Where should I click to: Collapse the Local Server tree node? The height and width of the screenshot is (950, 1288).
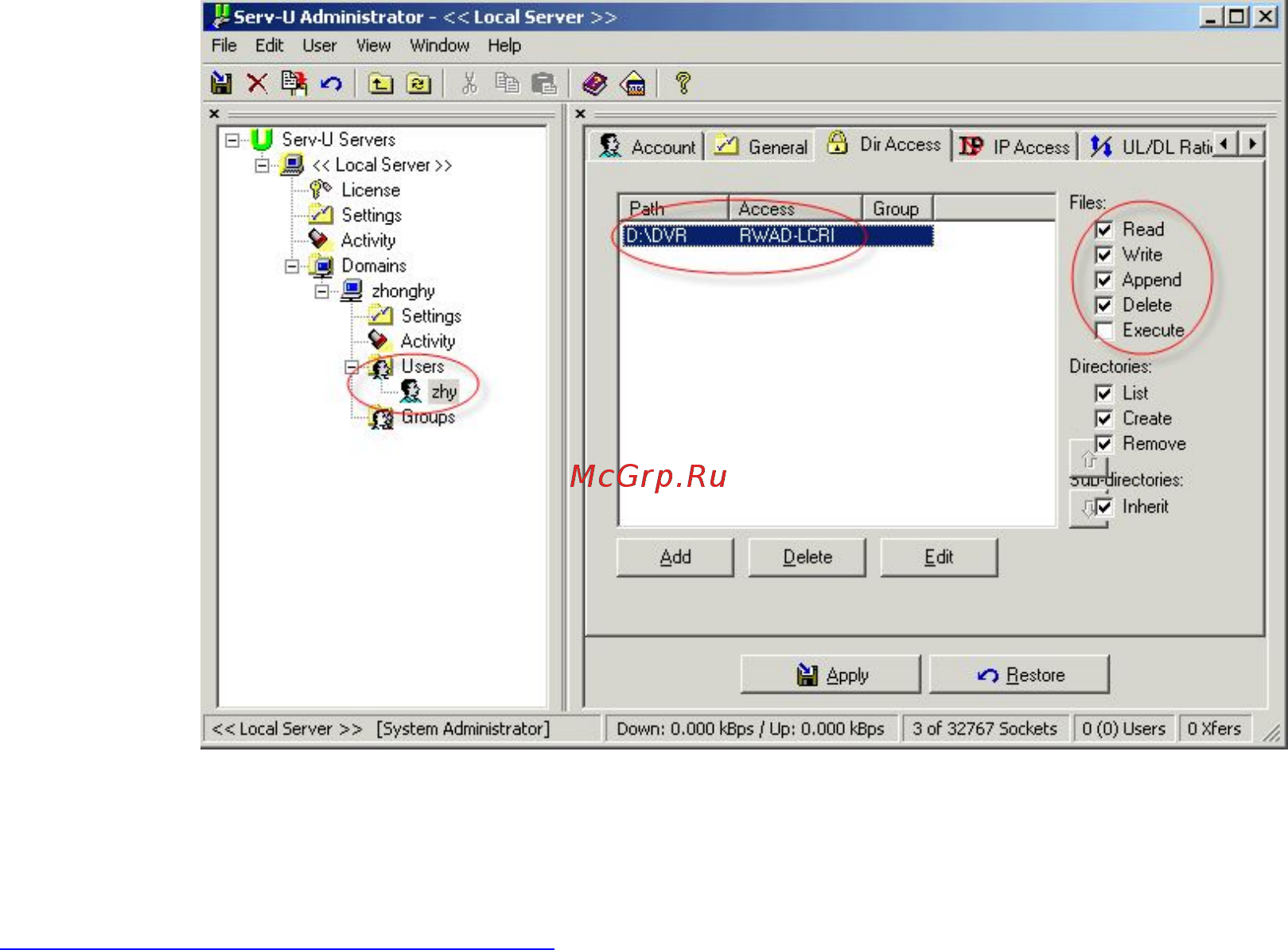[262, 165]
